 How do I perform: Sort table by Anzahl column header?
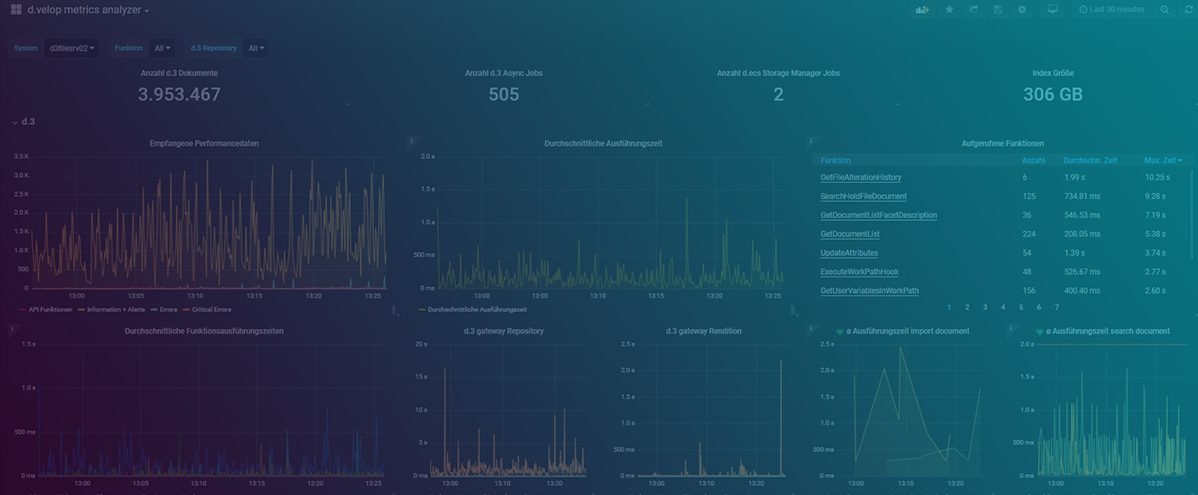pyautogui.click(x=1033, y=160)
